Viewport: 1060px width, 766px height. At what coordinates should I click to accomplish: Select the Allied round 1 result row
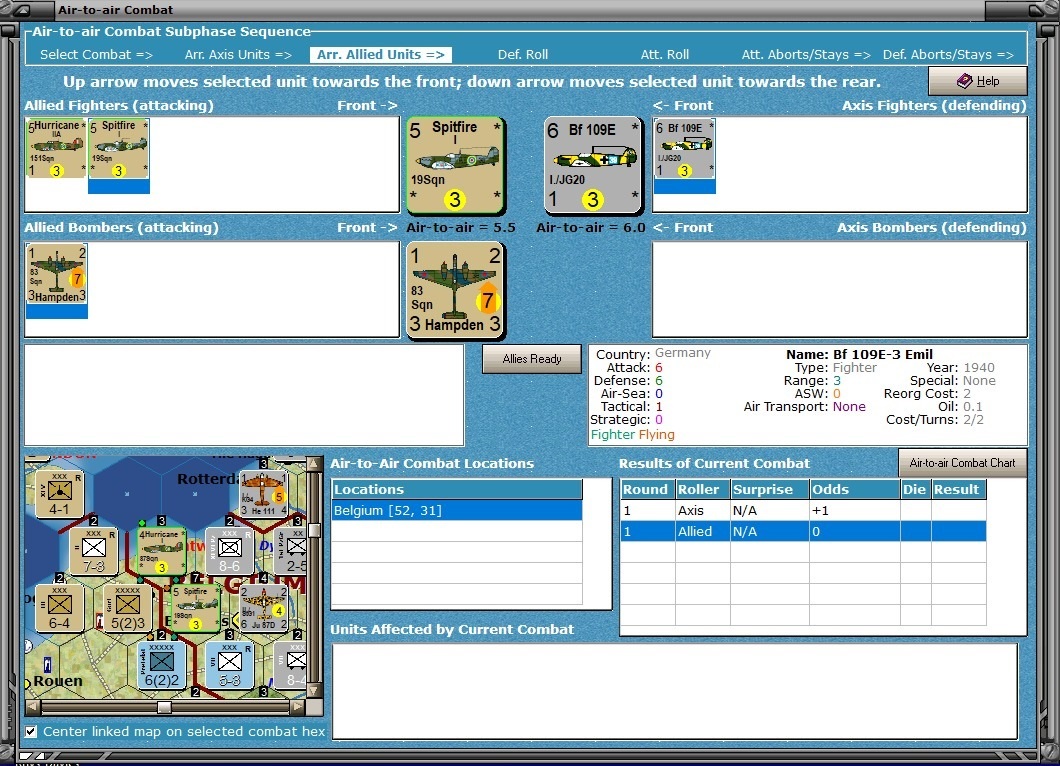click(802, 531)
